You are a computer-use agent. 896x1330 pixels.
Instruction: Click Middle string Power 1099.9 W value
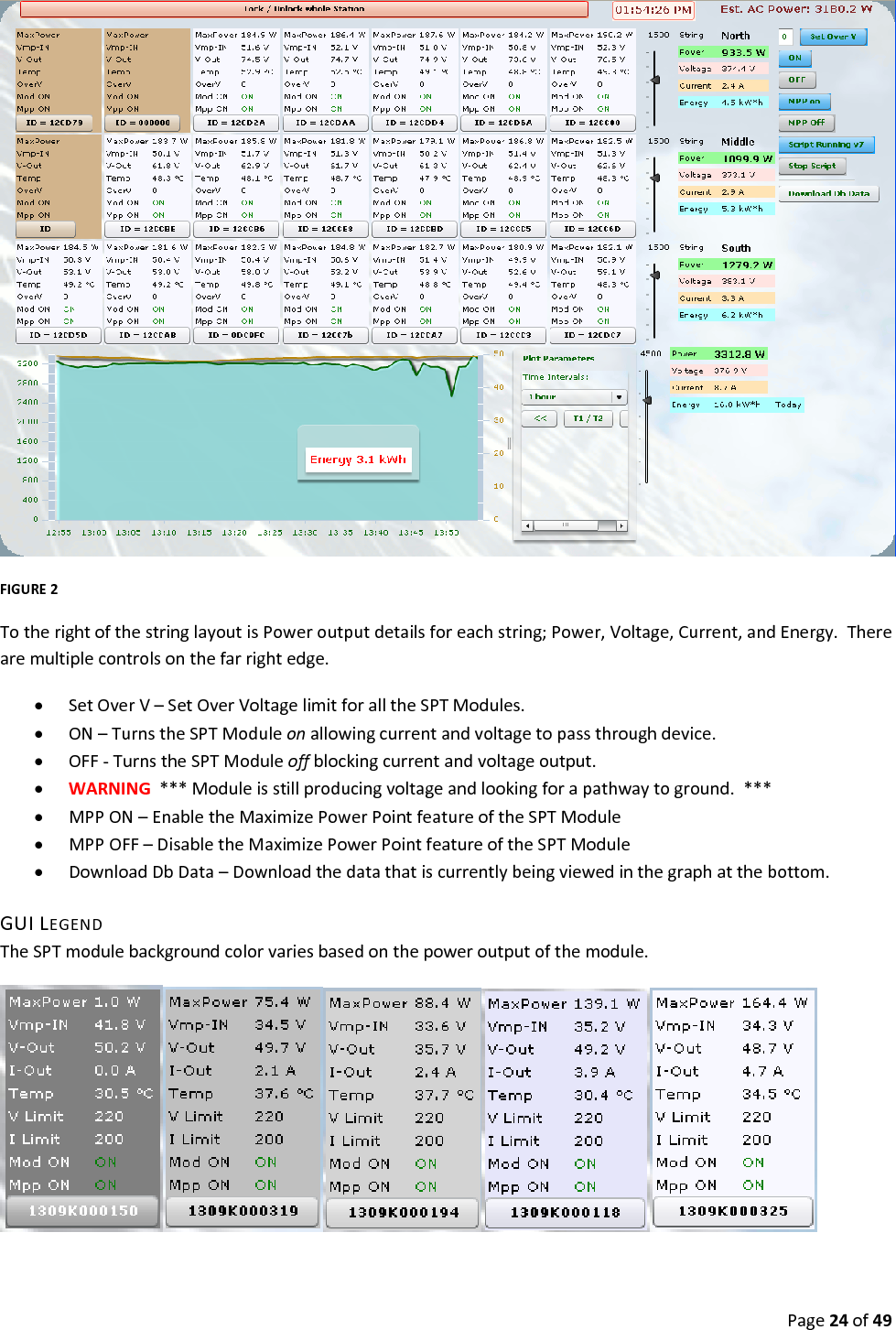748,158
